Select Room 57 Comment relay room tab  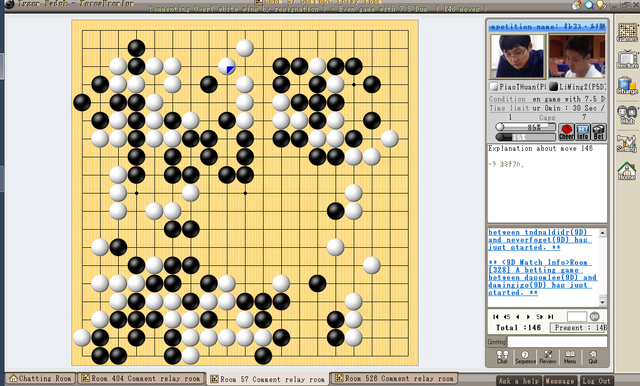268,379
